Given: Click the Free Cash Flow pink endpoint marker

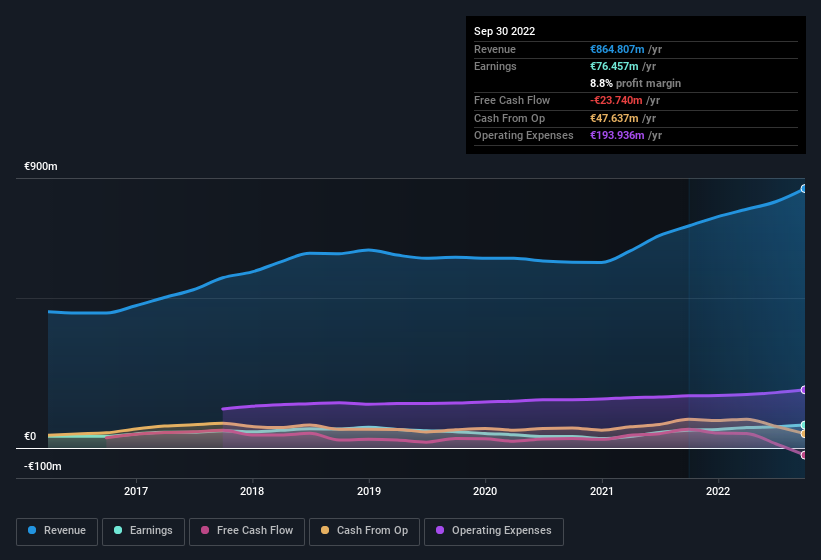Looking at the screenshot, I should [x=804, y=455].
